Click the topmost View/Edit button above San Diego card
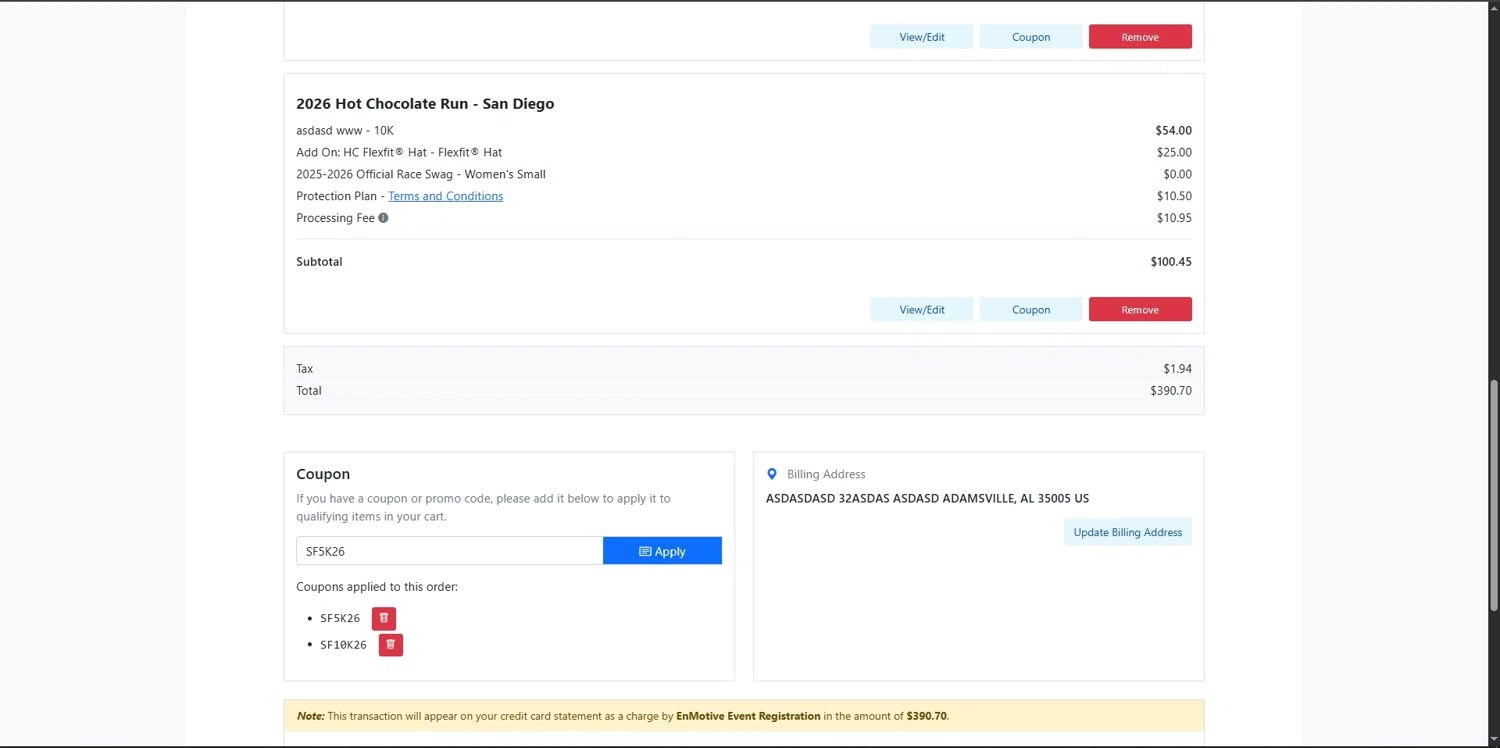1500x748 pixels. tap(922, 37)
